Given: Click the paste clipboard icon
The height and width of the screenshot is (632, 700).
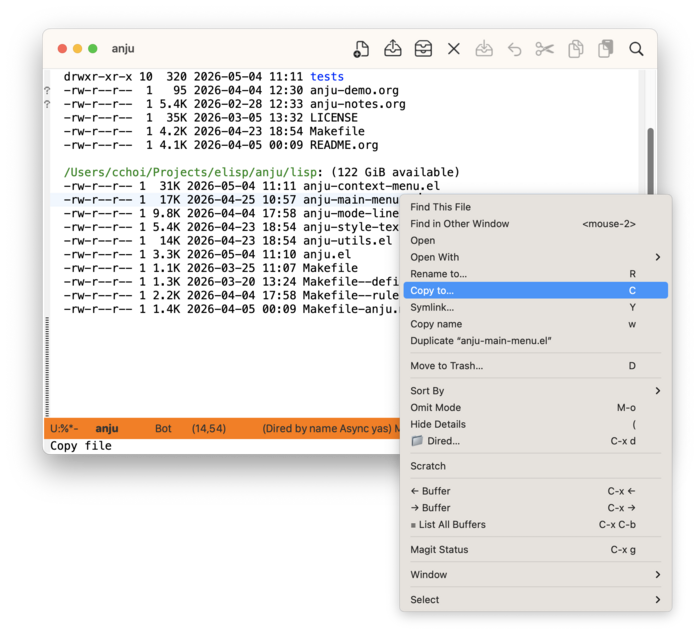Looking at the screenshot, I should pyautogui.click(x=606, y=49).
